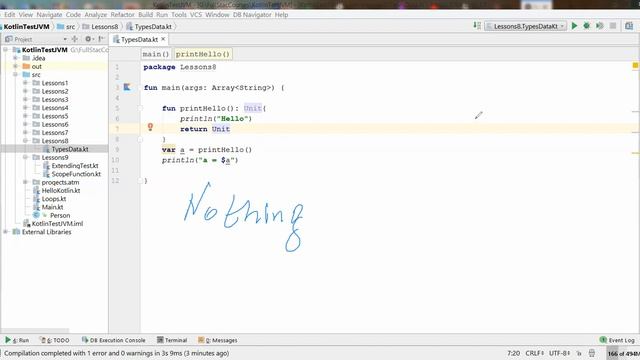Open Project Structure icon at toolbar right
Viewport: 640px width, 360px height.
coord(629,26)
